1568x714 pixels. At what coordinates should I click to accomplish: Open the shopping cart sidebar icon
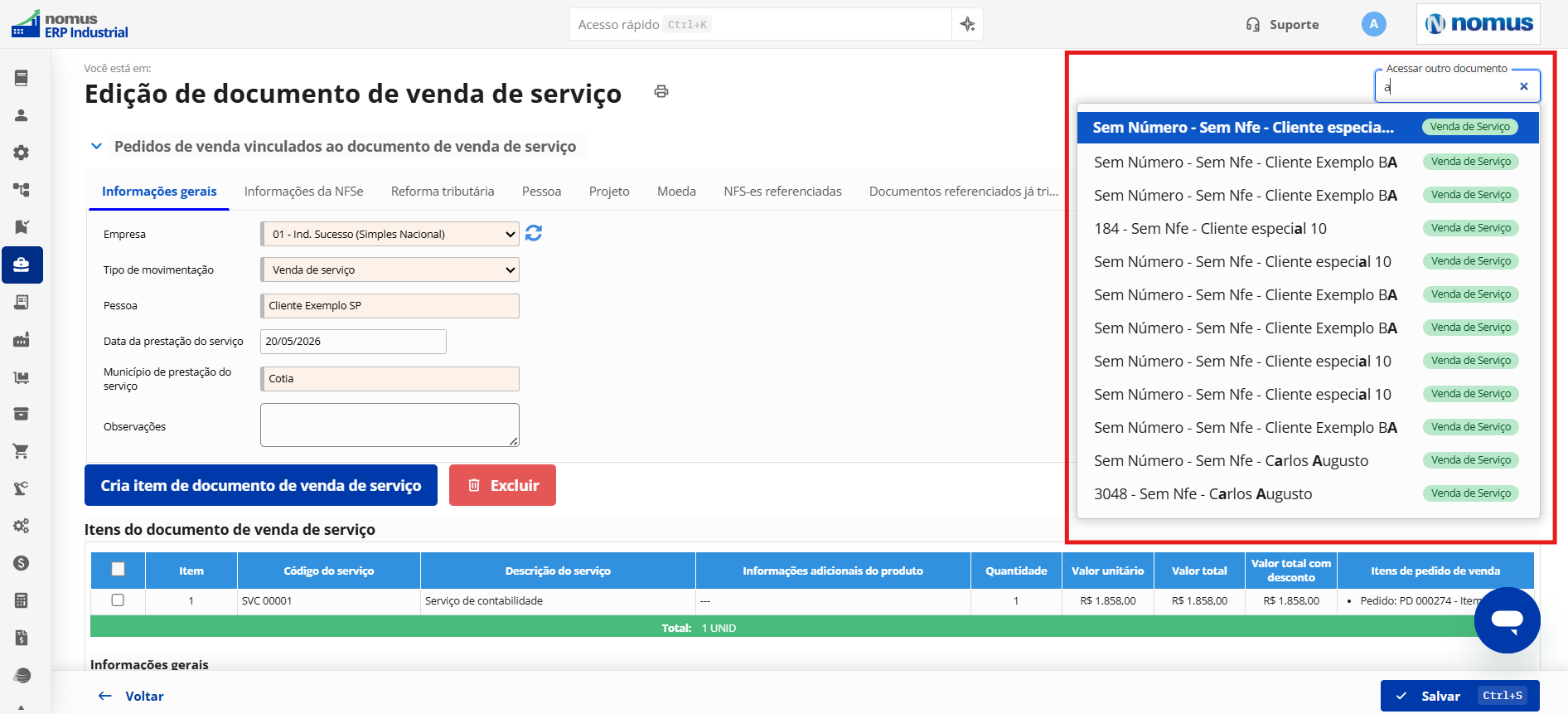click(22, 451)
